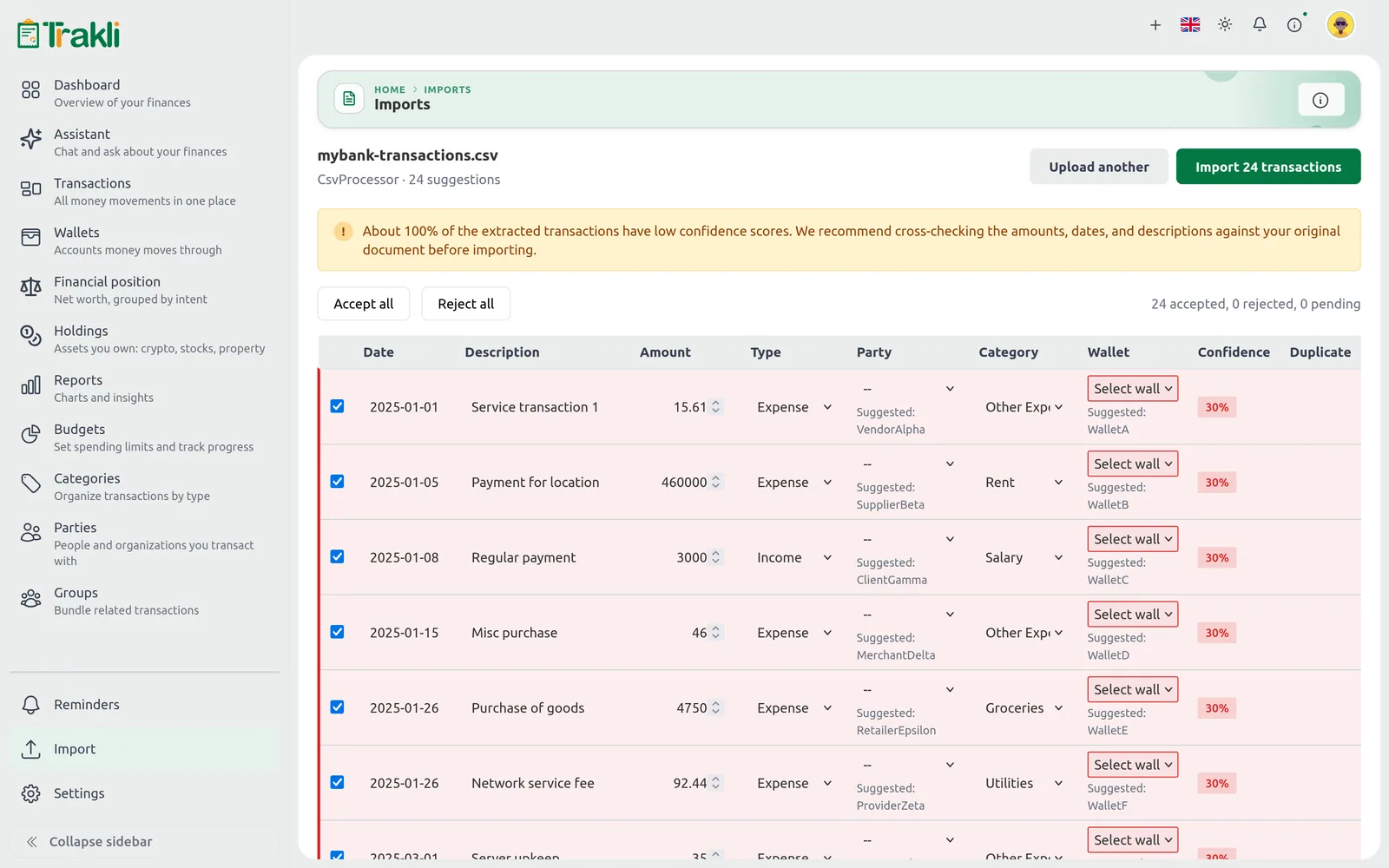Click the Reminders bell icon
1389x868 pixels.
(x=30, y=705)
